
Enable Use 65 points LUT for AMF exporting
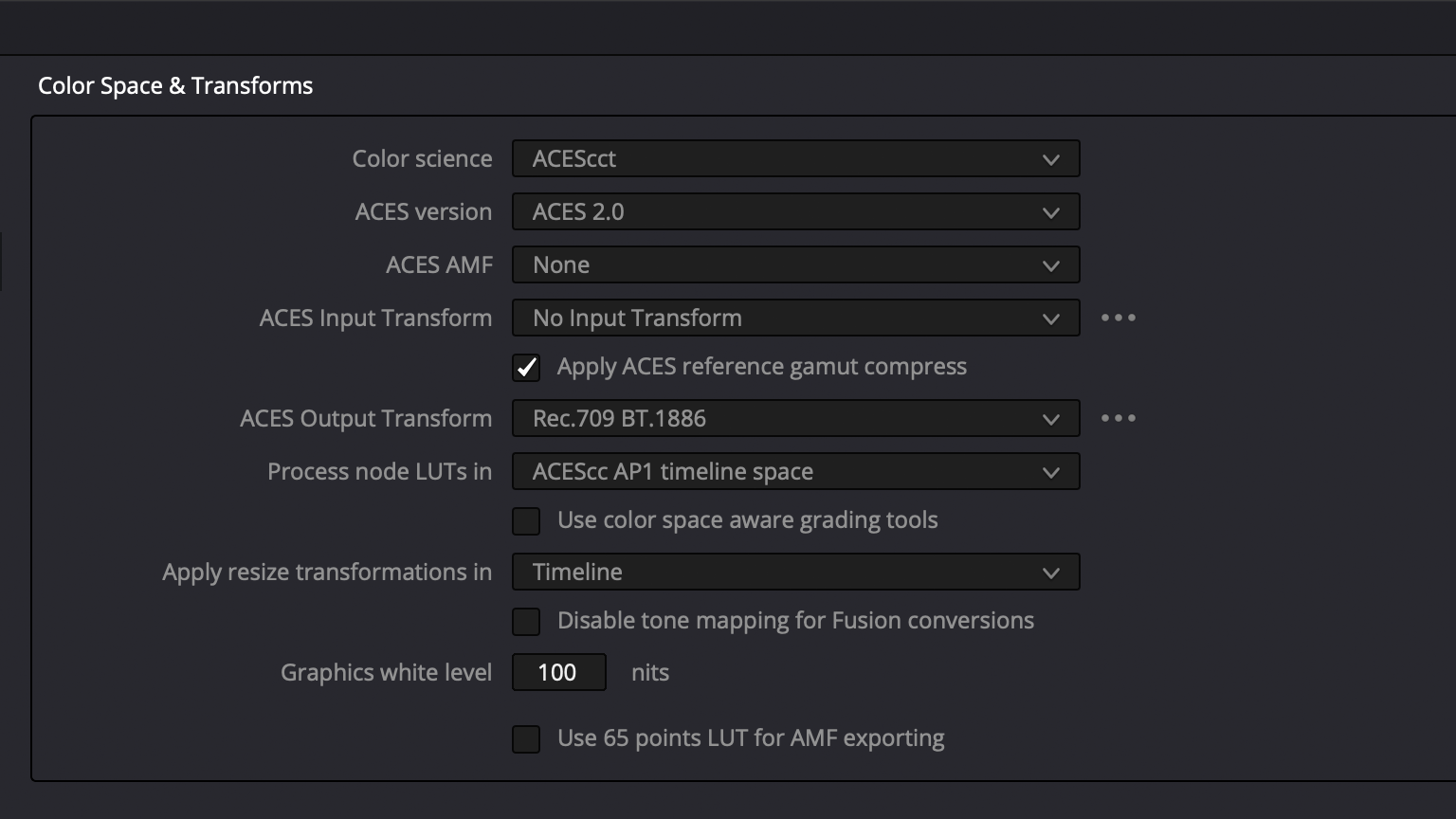(x=526, y=739)
